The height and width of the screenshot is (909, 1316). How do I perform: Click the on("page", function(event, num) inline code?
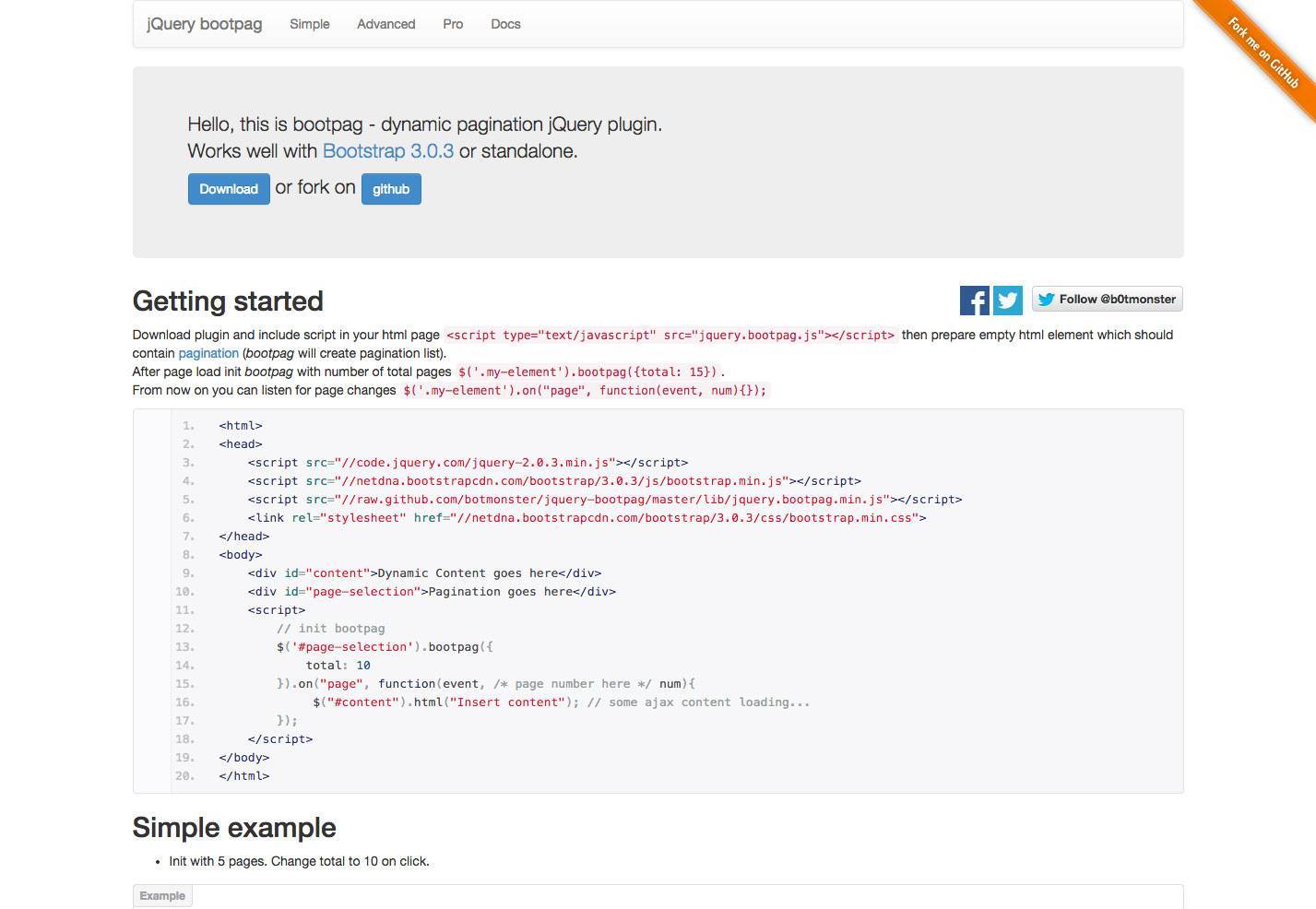(x=585, y=390)
